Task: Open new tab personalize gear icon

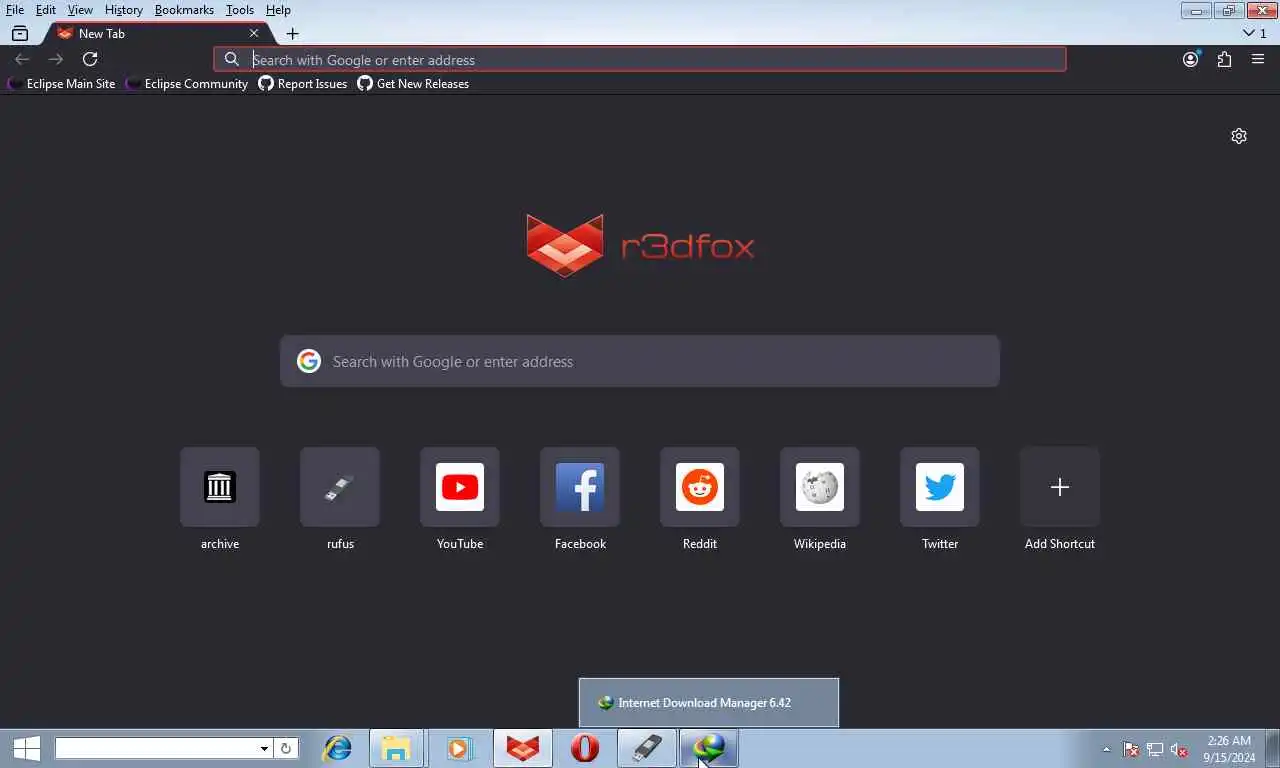Action: [x=1239, y=136]
